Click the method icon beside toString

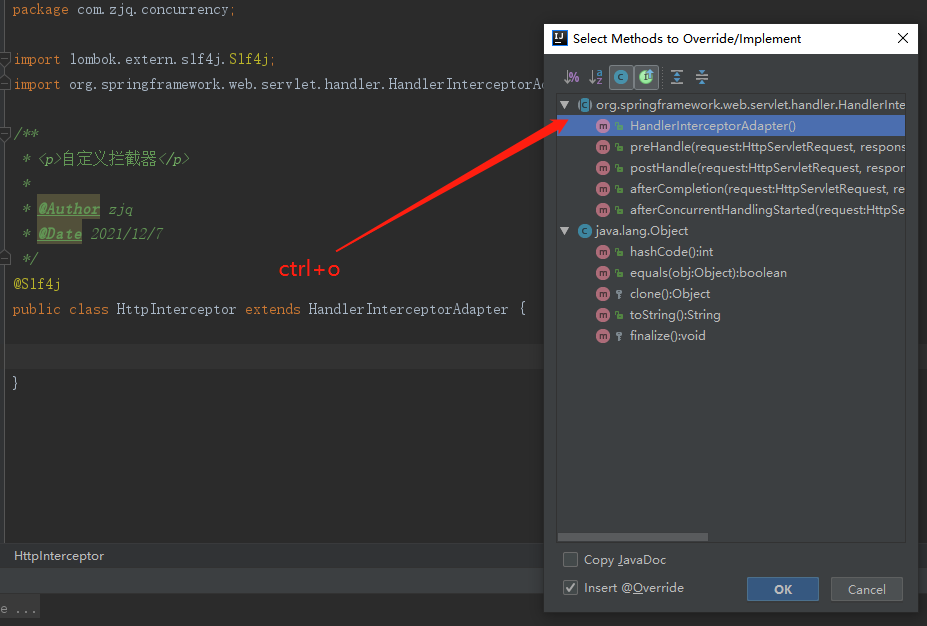[602, 315]
